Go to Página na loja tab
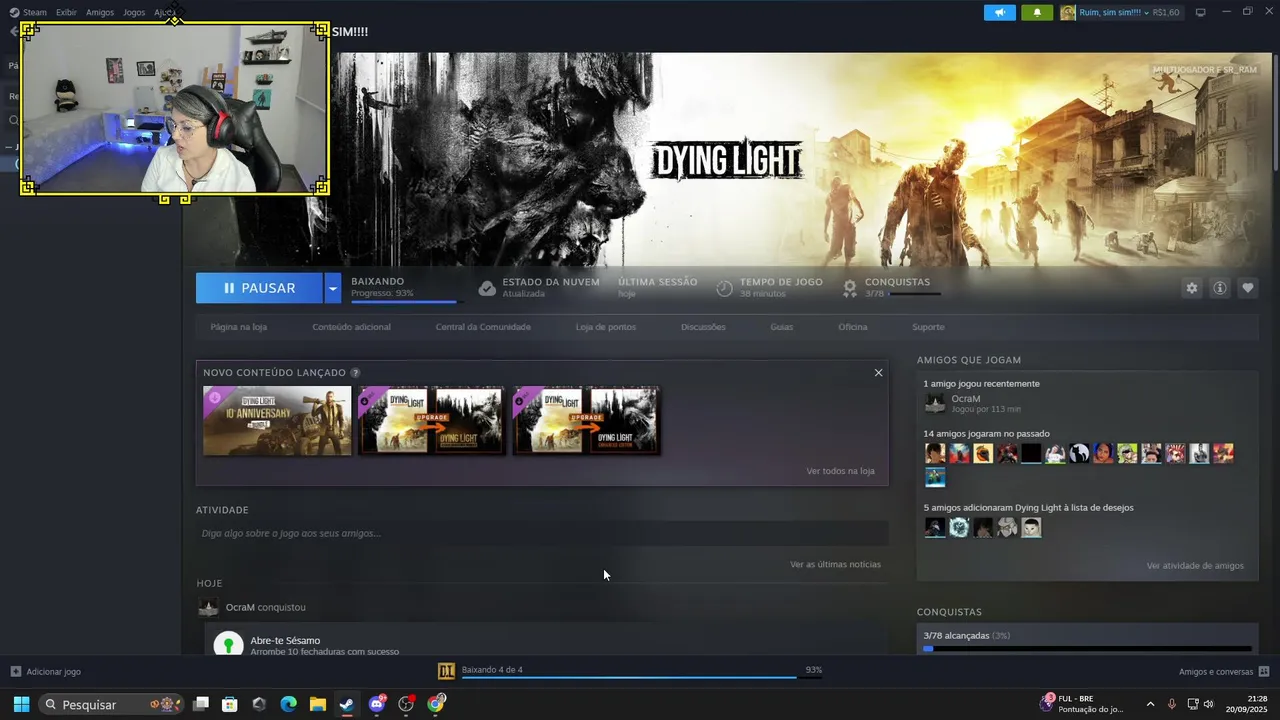The image size is (1280, 720). coord(239,327)
